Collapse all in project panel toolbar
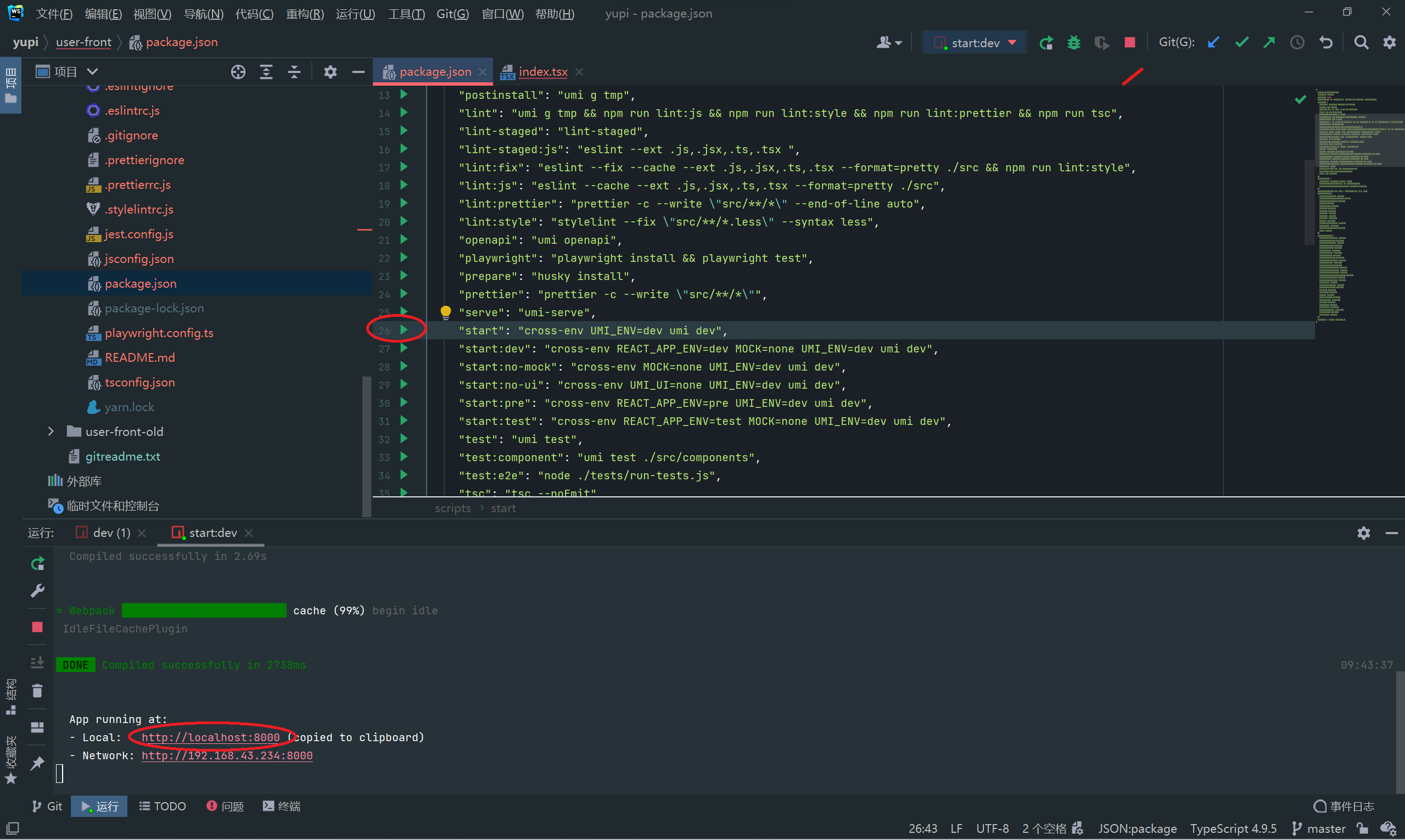1405x840 pixels. pyautogui.click(x=294, y=72)
